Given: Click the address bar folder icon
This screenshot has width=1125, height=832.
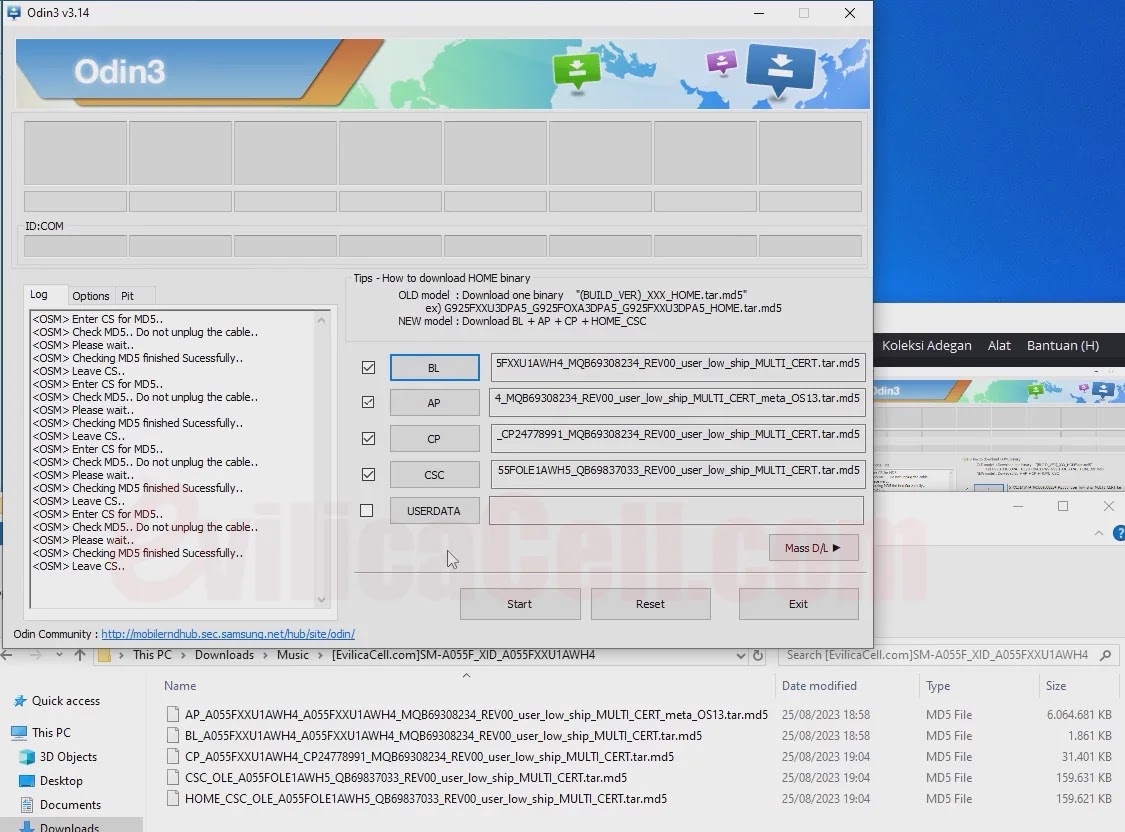Looking at the screenshot, I should [104, 655].
